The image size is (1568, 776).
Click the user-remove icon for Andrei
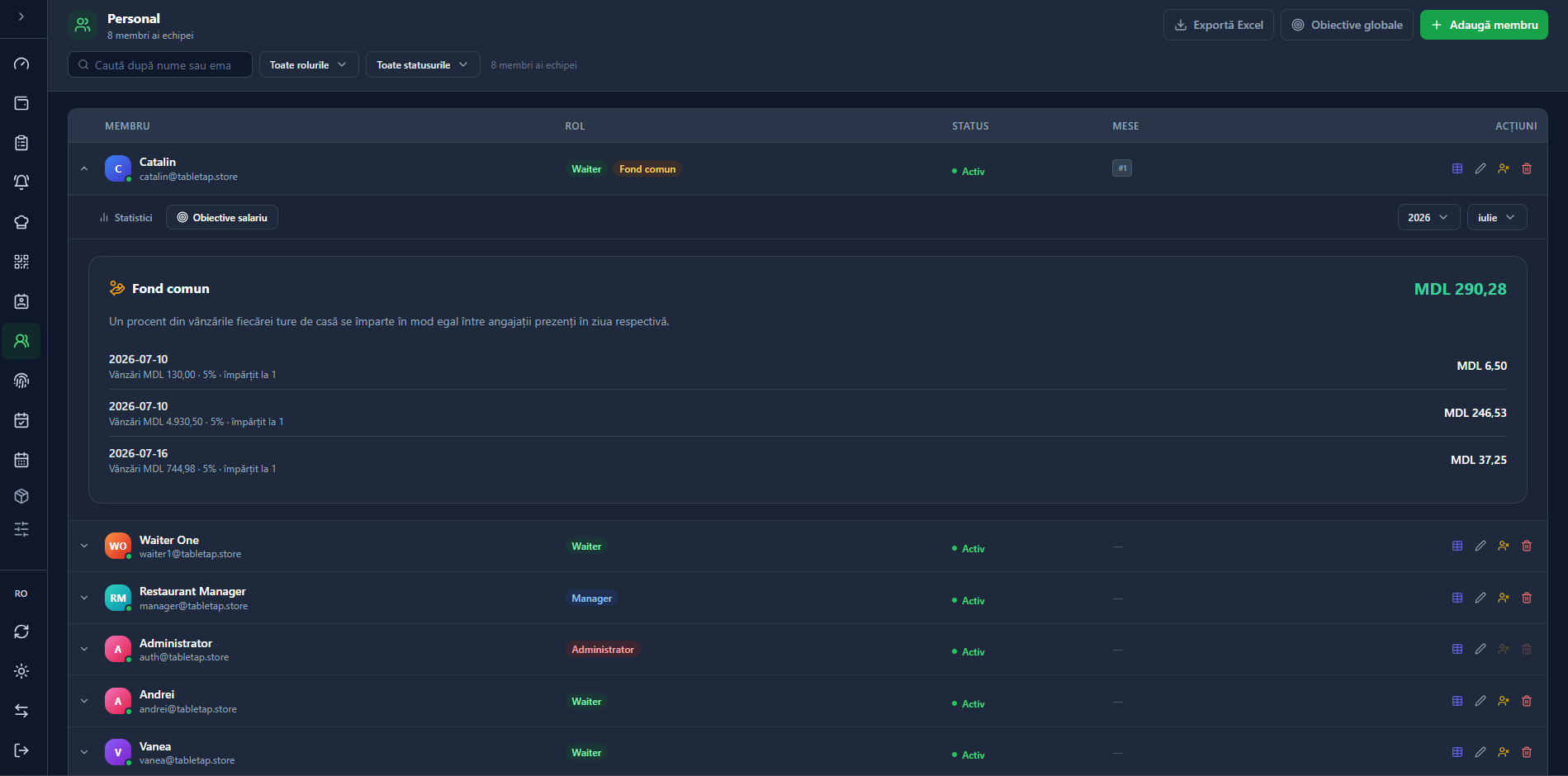point(1504,701)
